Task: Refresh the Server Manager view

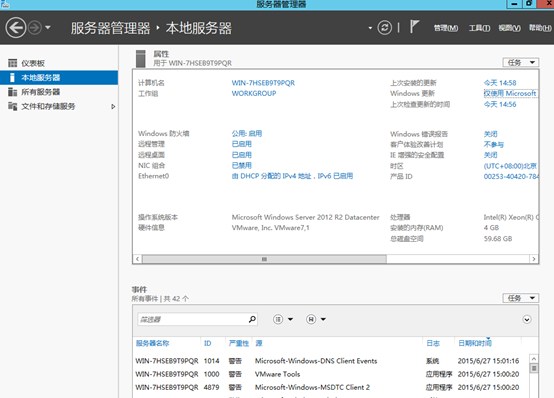Action: click(384, 28)
